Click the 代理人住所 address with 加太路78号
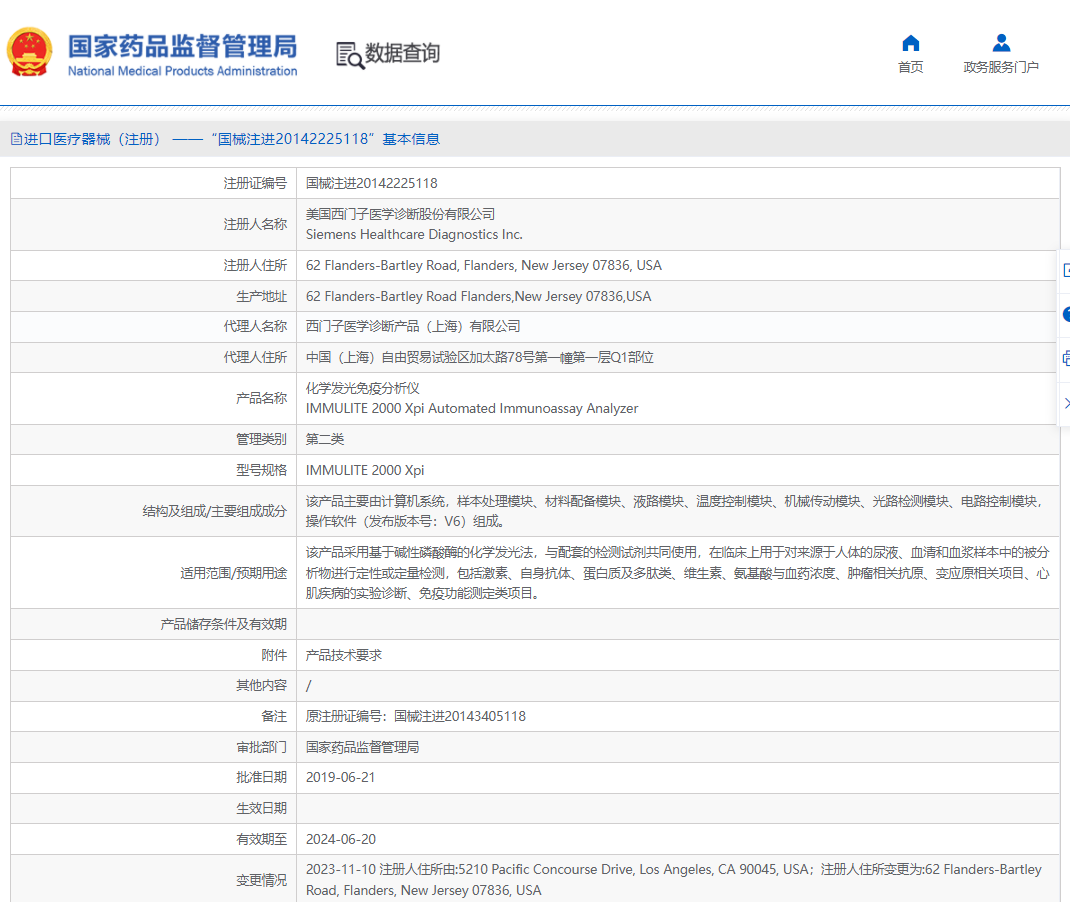Screen dimensions: 1070x902 pyautogui.click(x=480, y=358)
